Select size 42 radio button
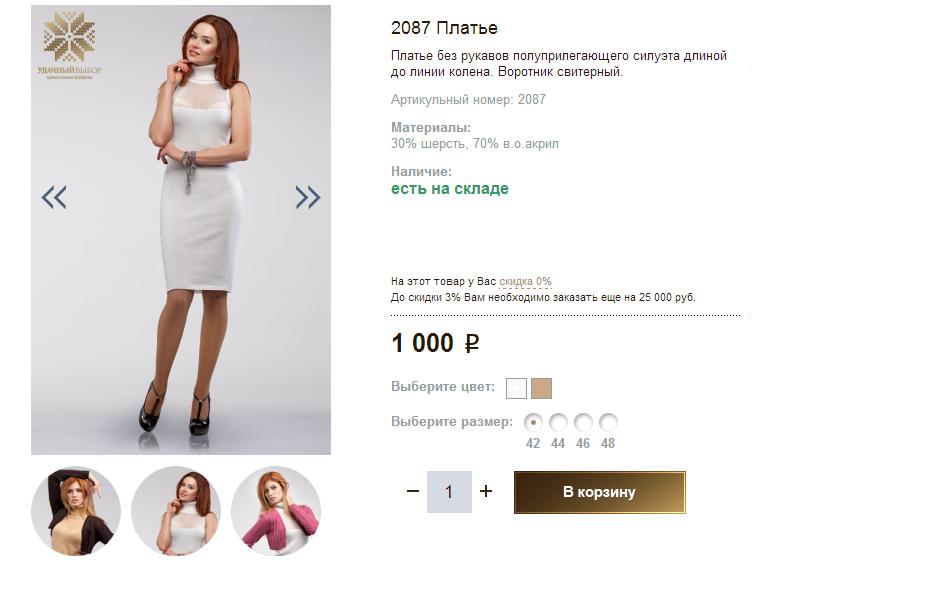Viewport: 942px width, 599px height. (533, 422)
